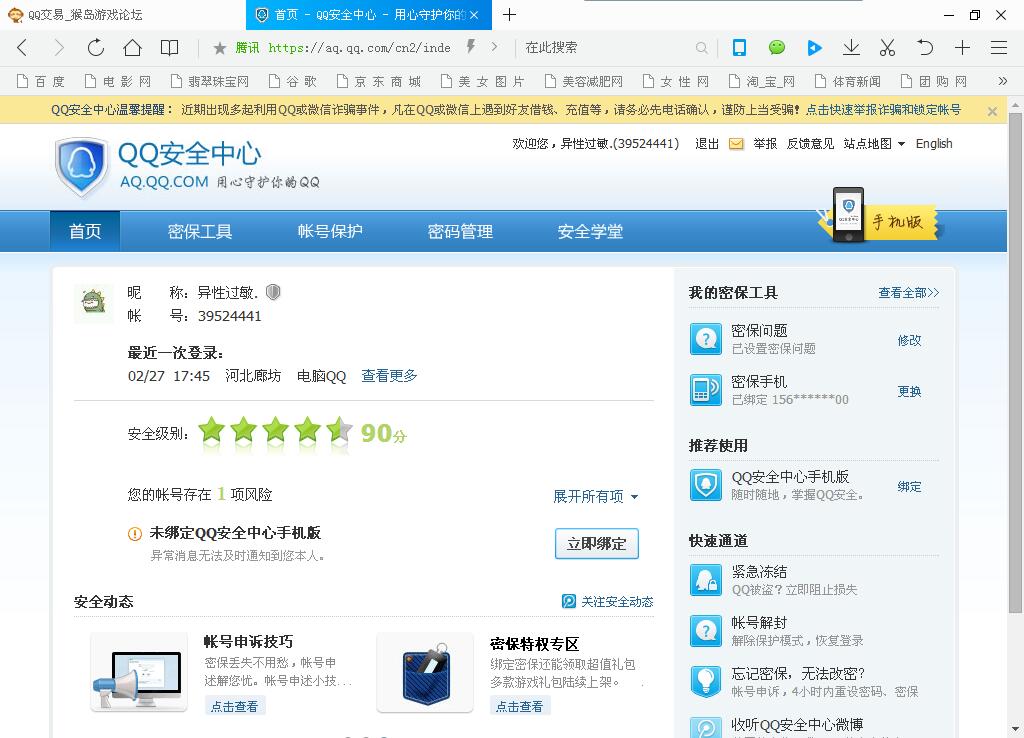Click 查看更多 login records link

[x=389, y=376]
